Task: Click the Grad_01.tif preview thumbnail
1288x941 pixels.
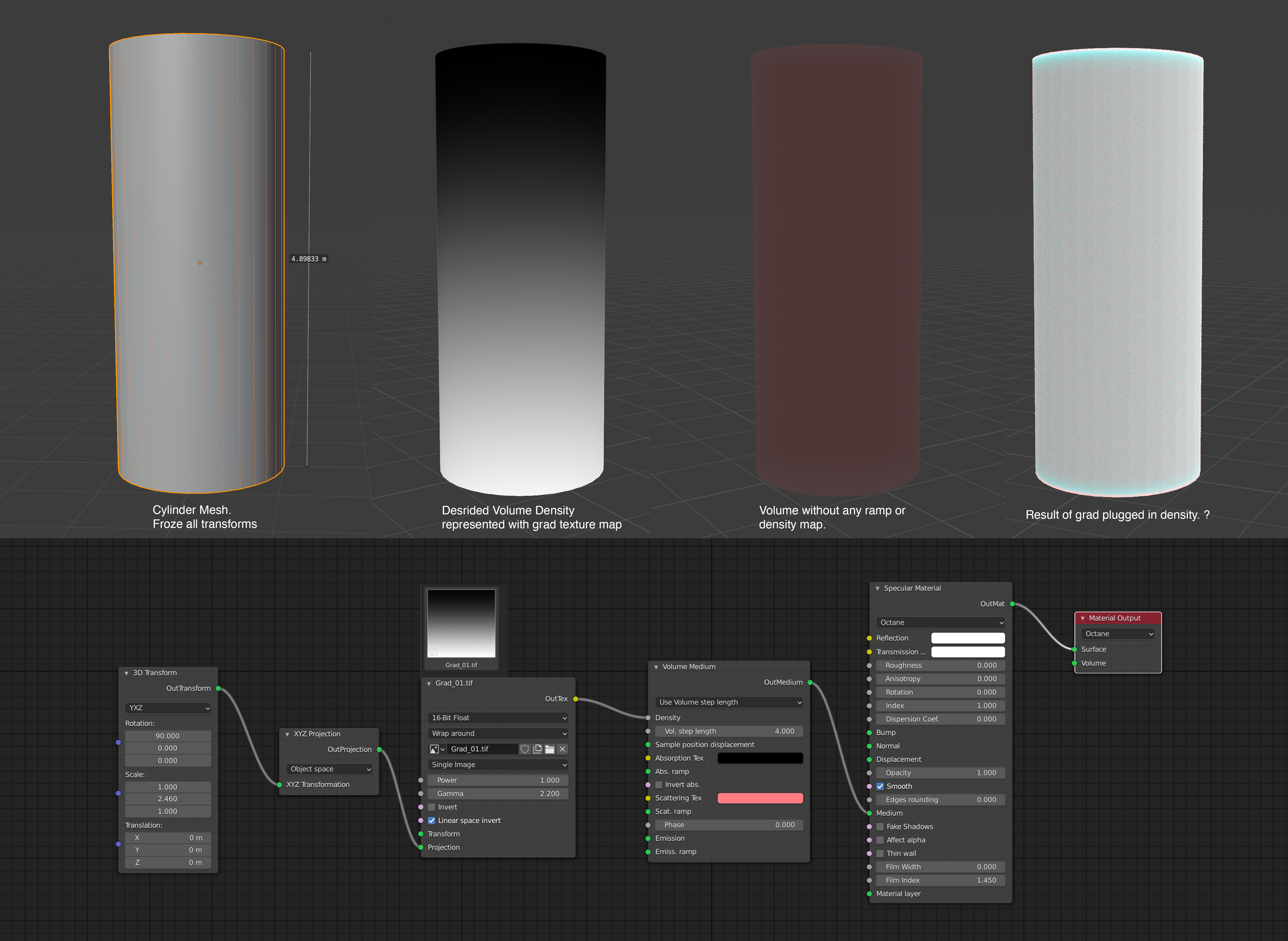Action: [x=461, y=623]
